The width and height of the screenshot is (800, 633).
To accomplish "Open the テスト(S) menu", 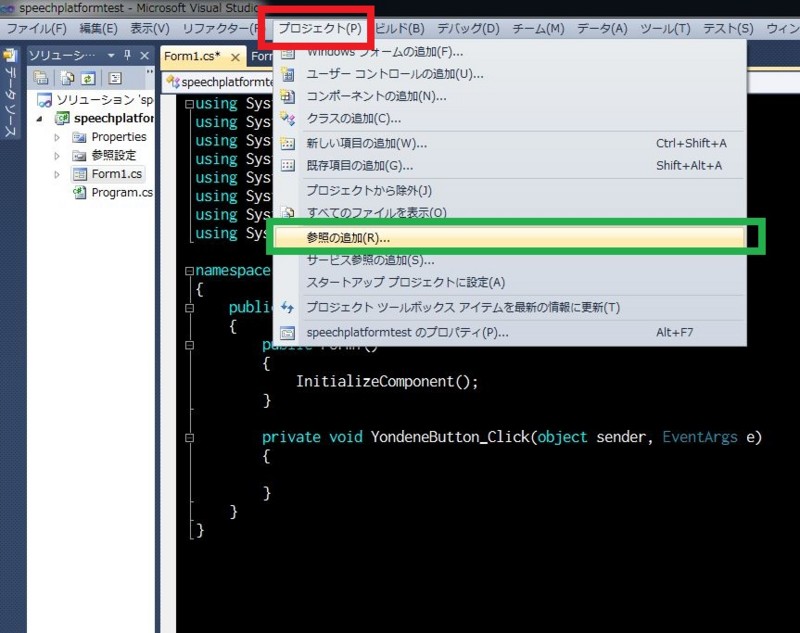I will (x=728, y=29).
